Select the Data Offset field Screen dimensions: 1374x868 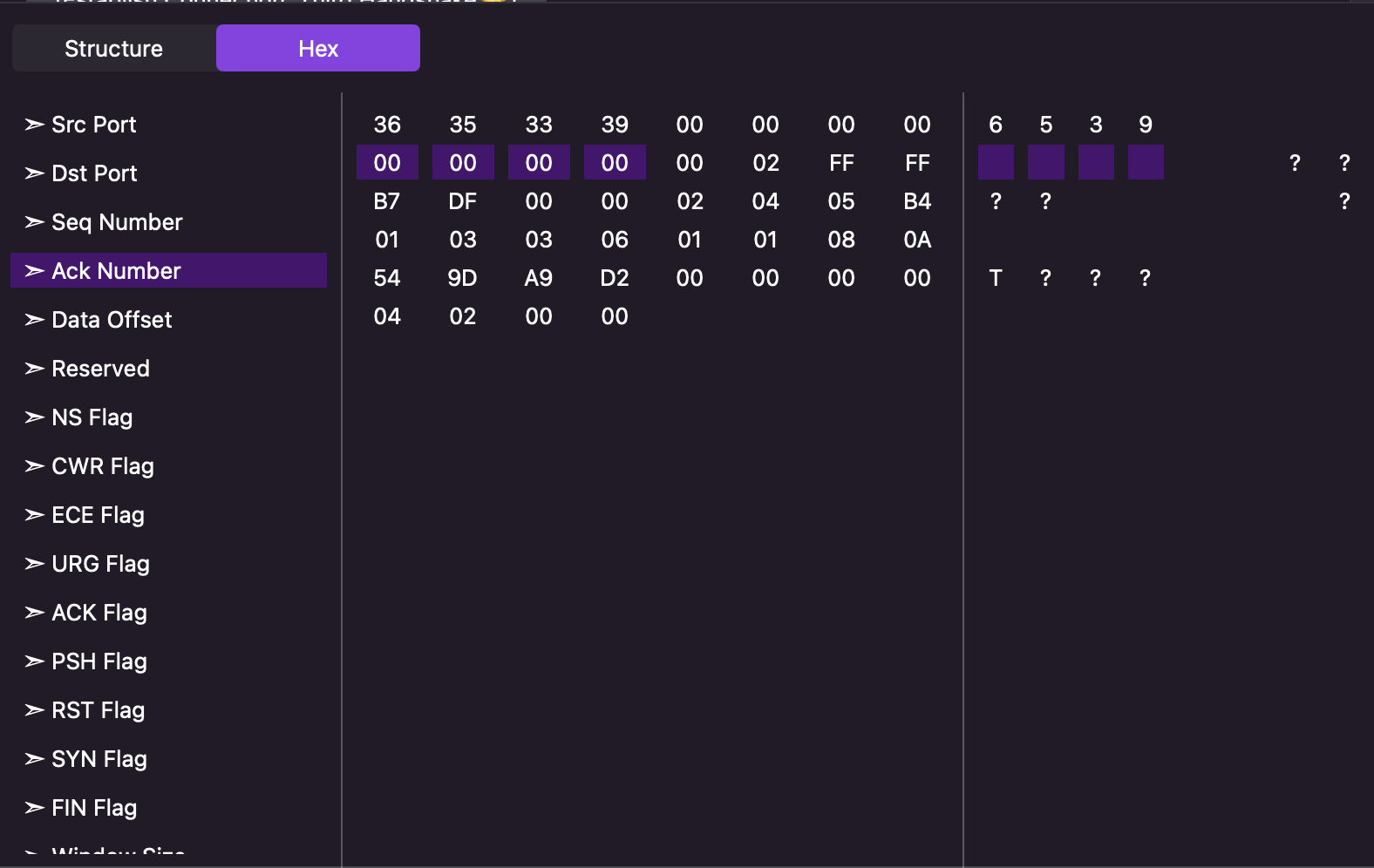tap(168, 320)
